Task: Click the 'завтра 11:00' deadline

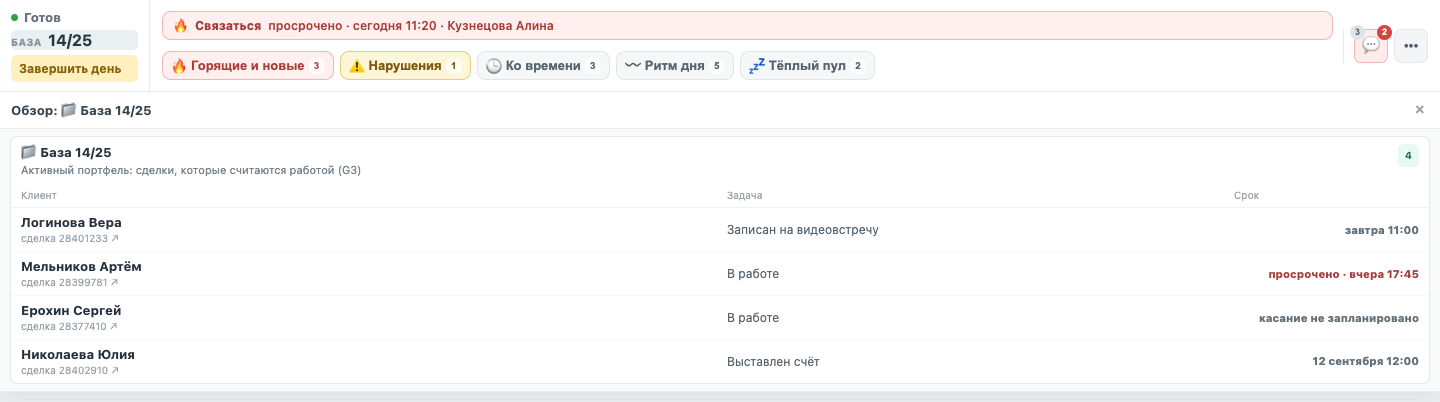Action: (1381, 230)
